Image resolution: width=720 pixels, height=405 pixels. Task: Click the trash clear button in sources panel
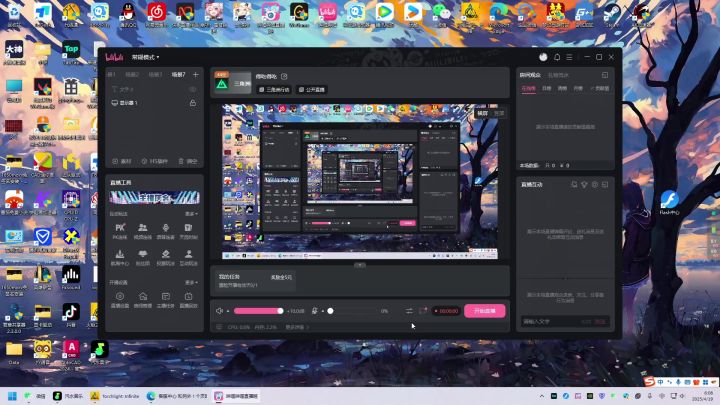[x=188, y=161]
